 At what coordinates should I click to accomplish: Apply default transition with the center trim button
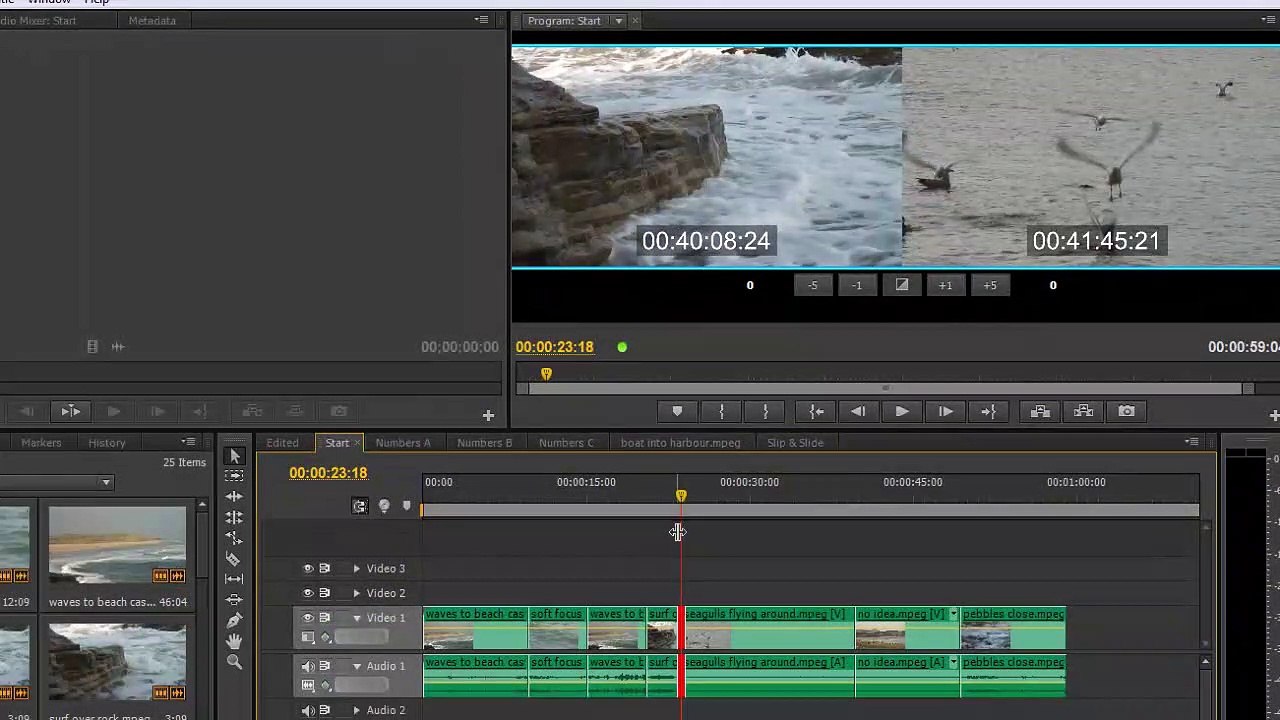click(901, 286)
